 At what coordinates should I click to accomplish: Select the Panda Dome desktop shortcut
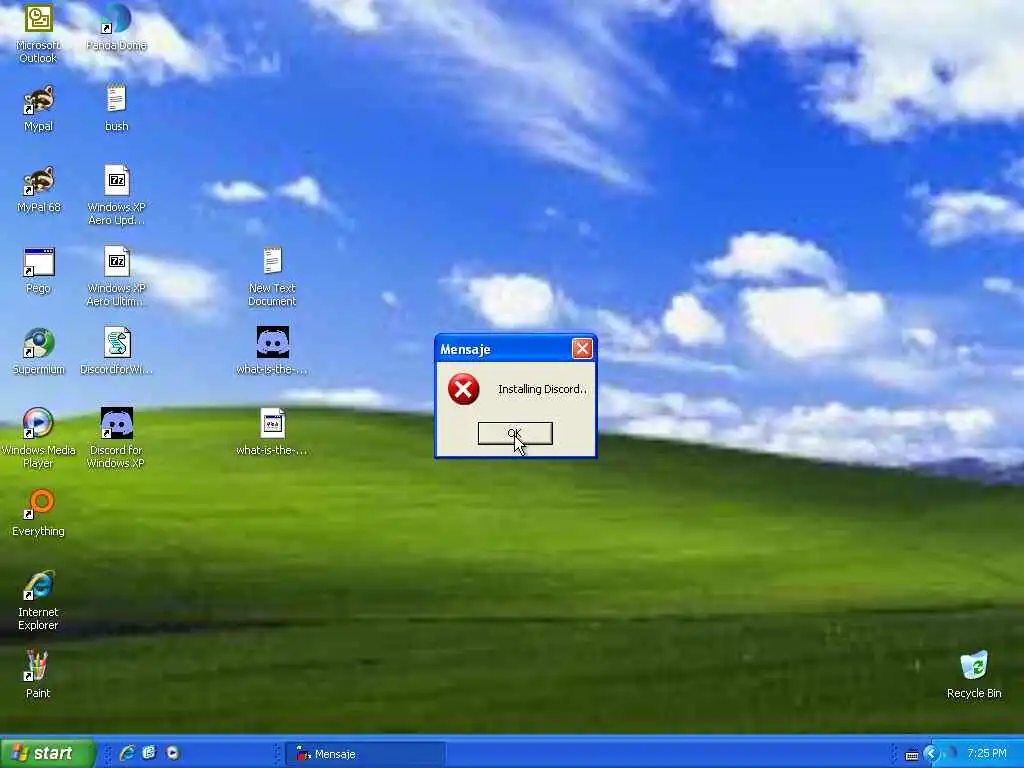point(116,27)
